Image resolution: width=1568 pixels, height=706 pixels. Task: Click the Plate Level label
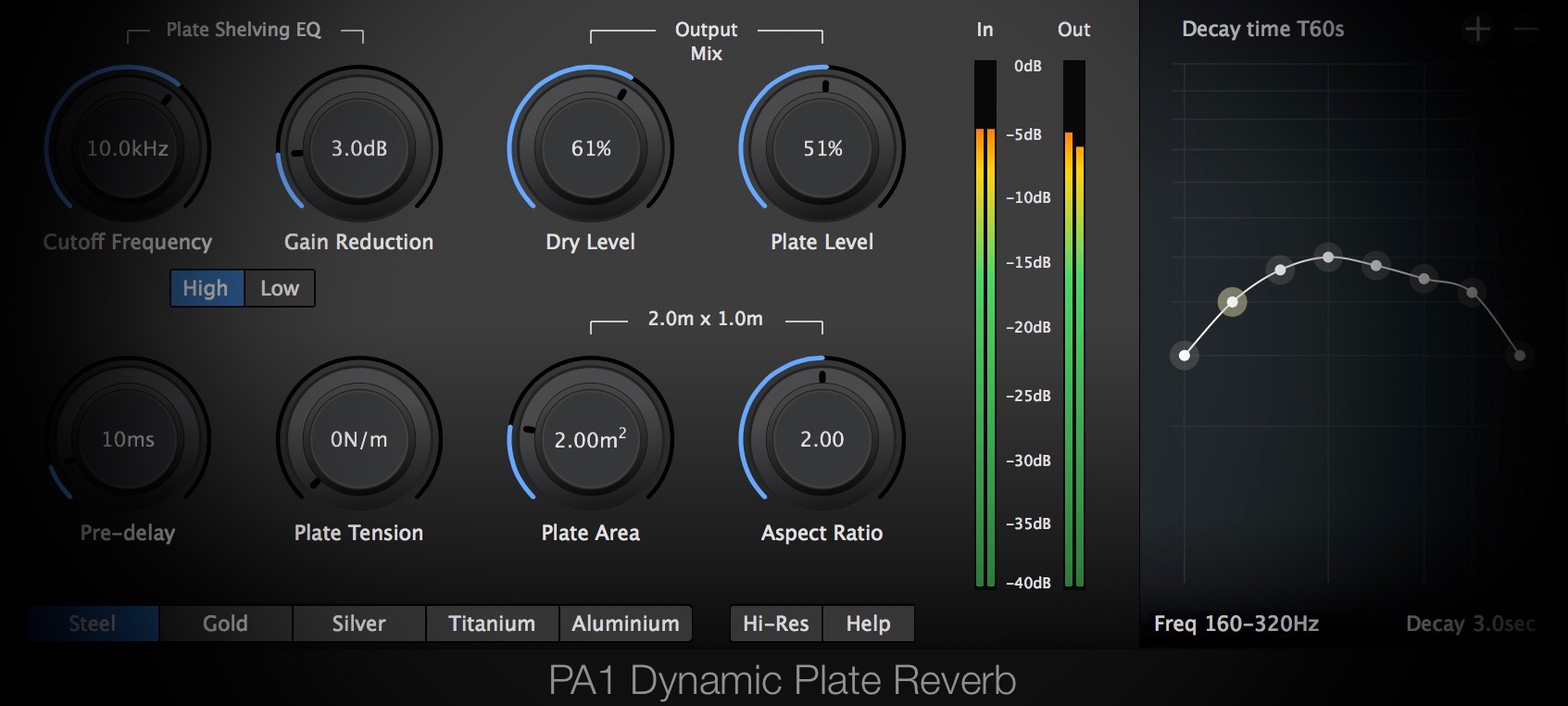click(822, 243)
